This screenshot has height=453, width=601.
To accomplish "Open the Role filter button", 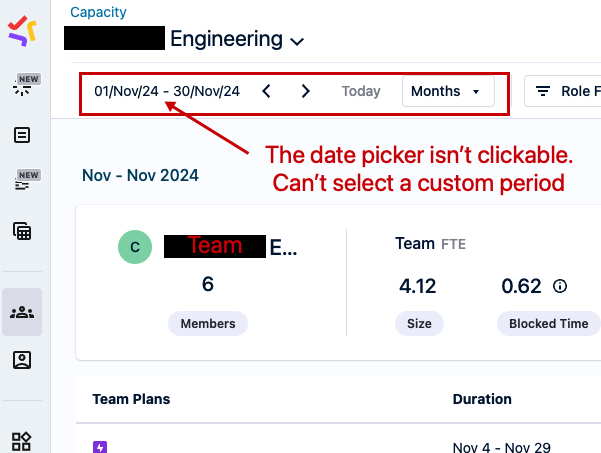I will pyautogui.click(x=565, y=91).
